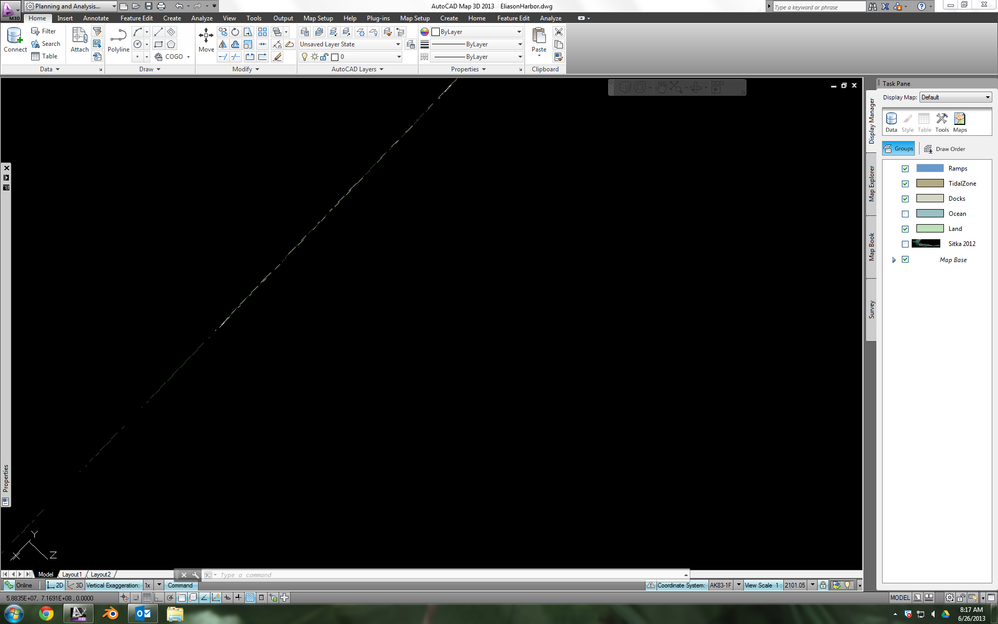This screenshot has height=624, width=998.
Task: Click the Command button in status bar
Action: (x=180, y=585)
